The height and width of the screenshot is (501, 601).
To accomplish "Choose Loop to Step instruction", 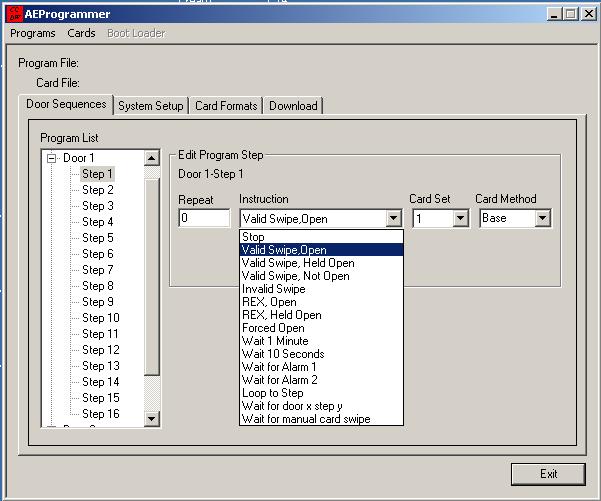I will pos(321,393).
